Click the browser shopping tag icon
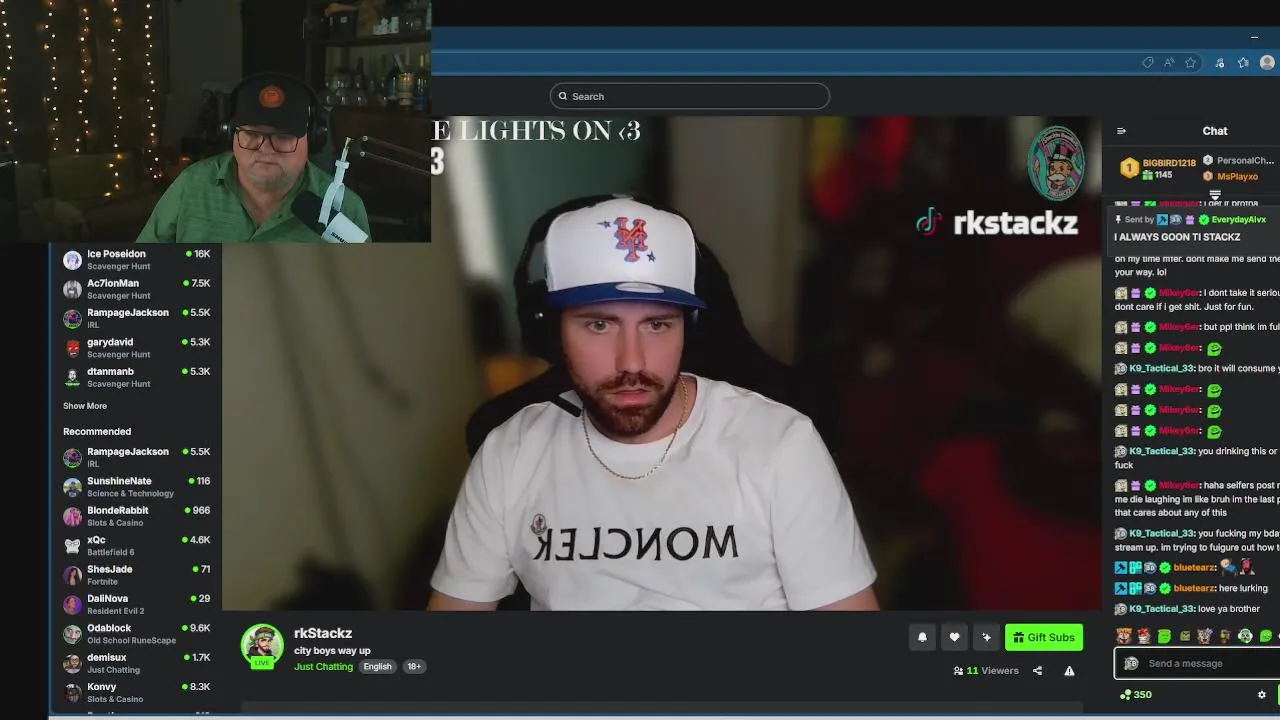Image resolution: width=1280 pixels, height=720 pixels. click(1148, 63)
